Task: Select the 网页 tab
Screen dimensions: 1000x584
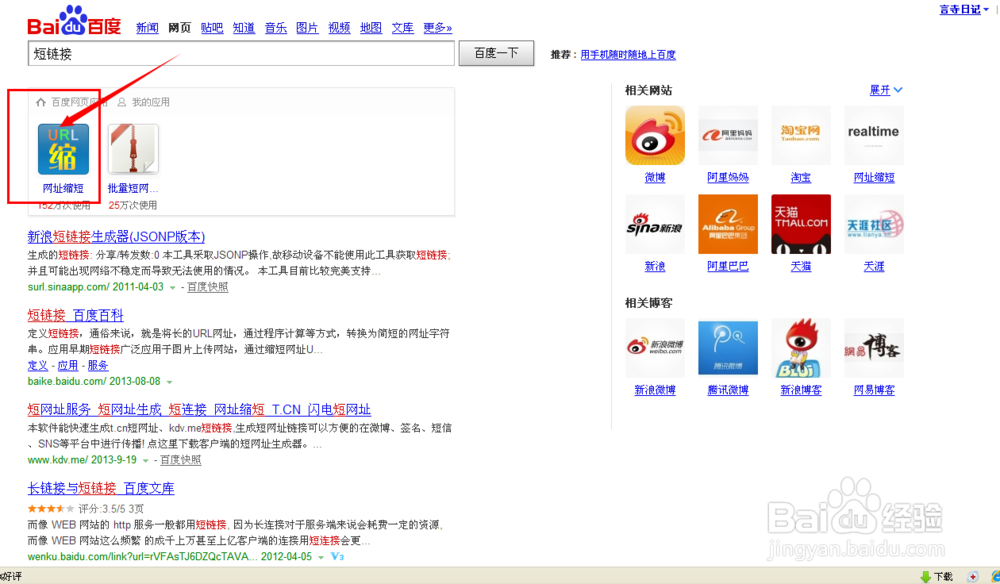Action: click(180, 27)
